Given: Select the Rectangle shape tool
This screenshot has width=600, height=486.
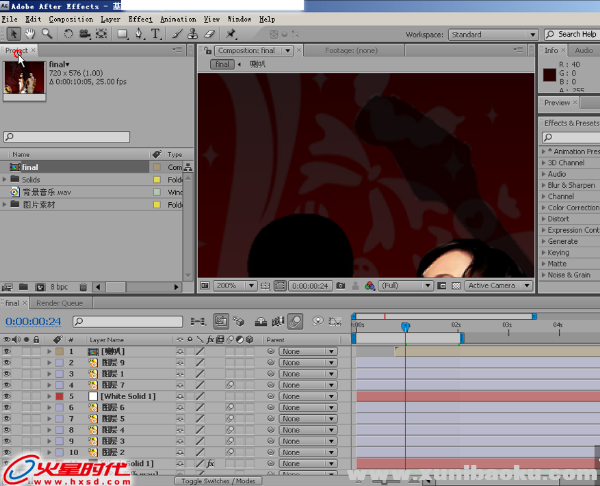Looking at the screenshot, I should 122,33.
